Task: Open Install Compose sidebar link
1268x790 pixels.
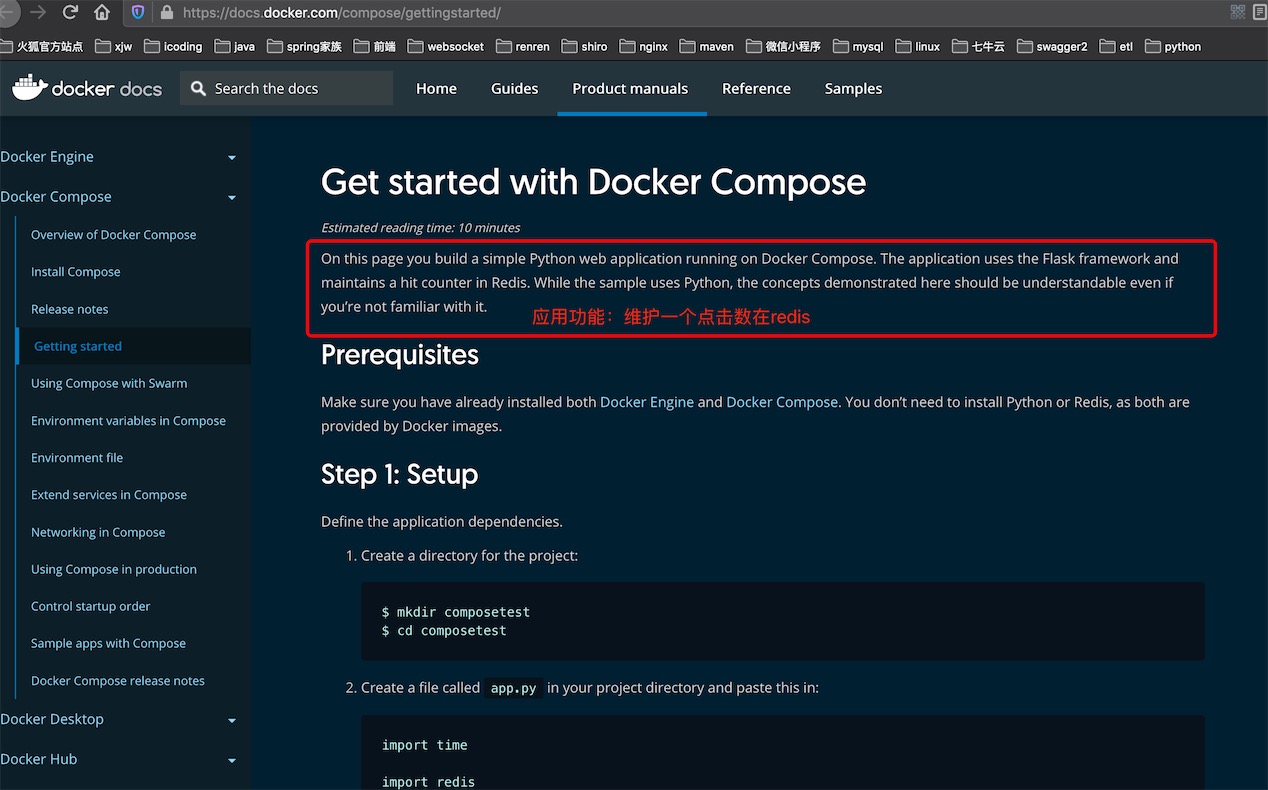Action: [x=76, y=272]
